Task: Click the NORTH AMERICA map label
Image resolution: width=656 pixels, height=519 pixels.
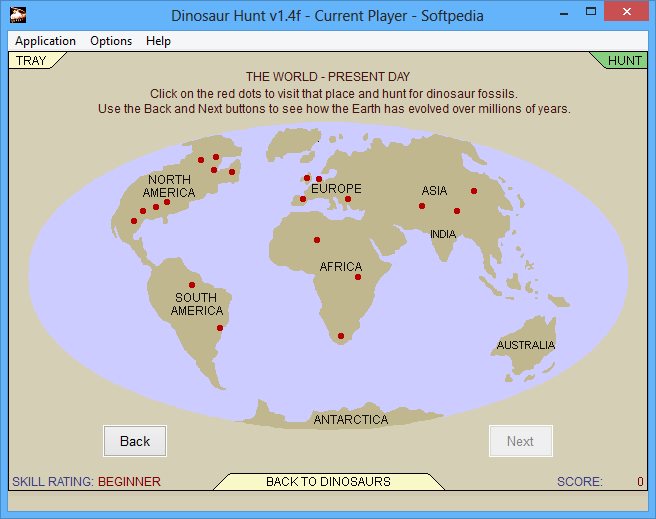Action: coord(169,186)
